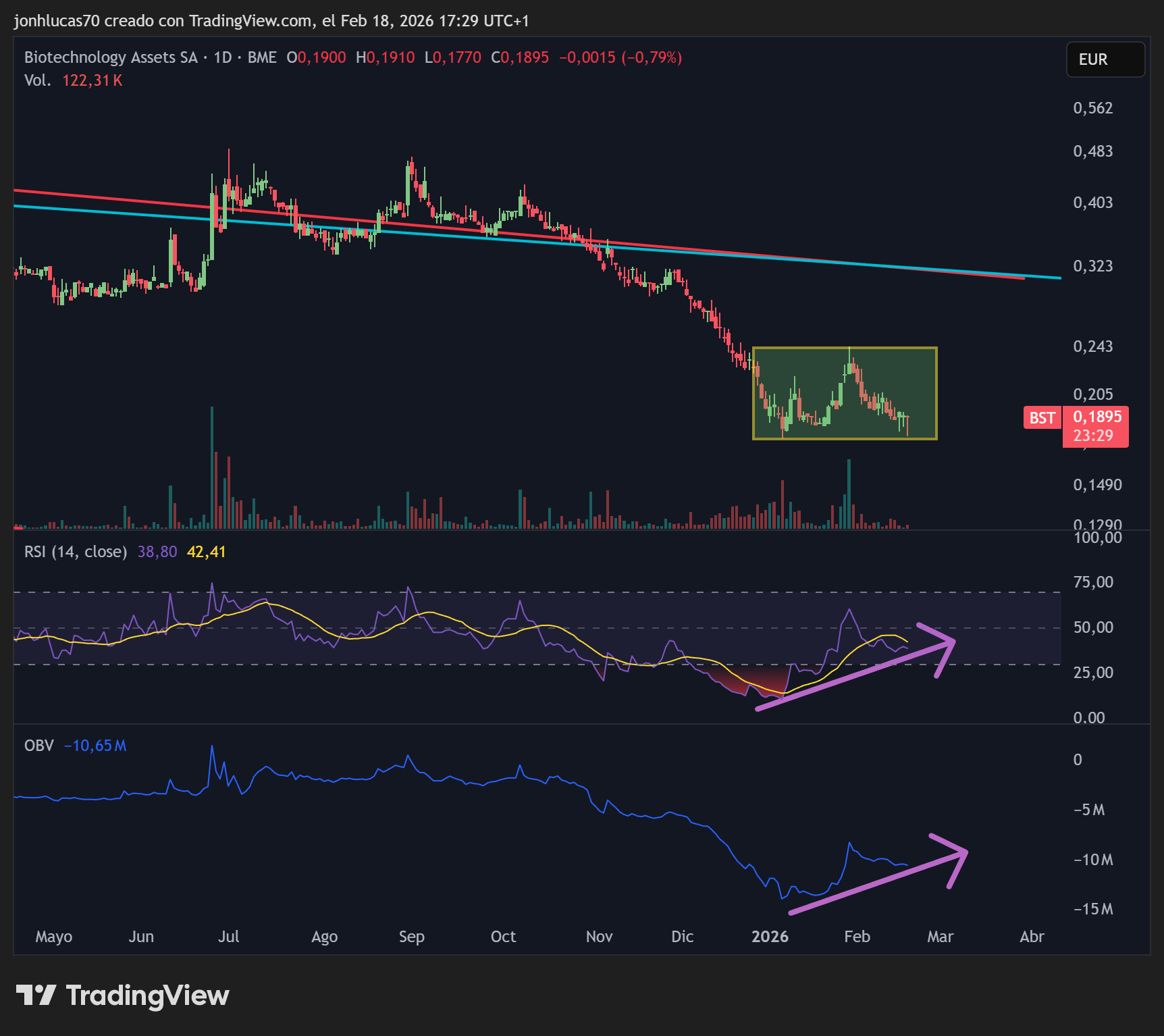Click the Feb label on time axis
Viewport: 1164px width, 1036px height.
857,937
